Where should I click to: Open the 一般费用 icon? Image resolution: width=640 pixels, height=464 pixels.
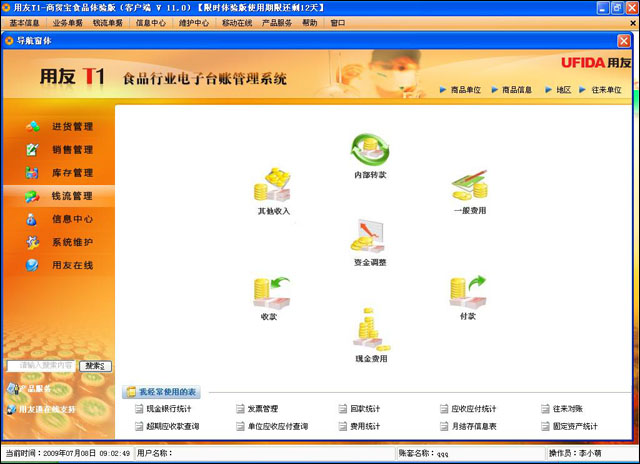pyautogui.click(x=469, y=185)
